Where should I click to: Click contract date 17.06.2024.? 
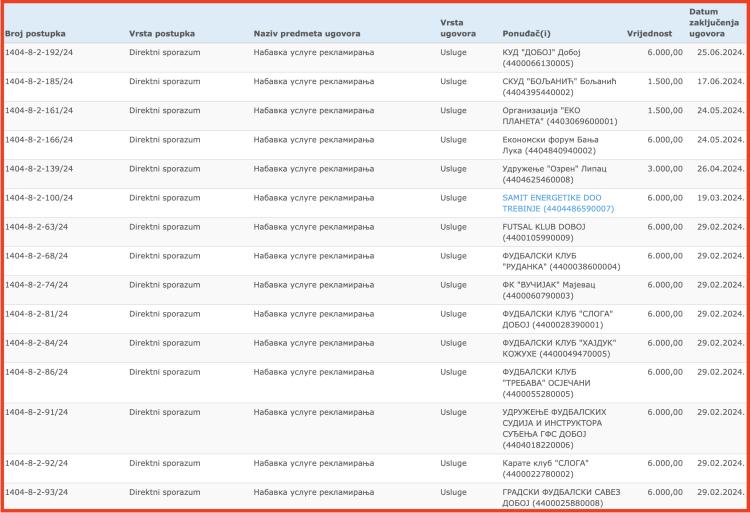(x=720, y=81)
